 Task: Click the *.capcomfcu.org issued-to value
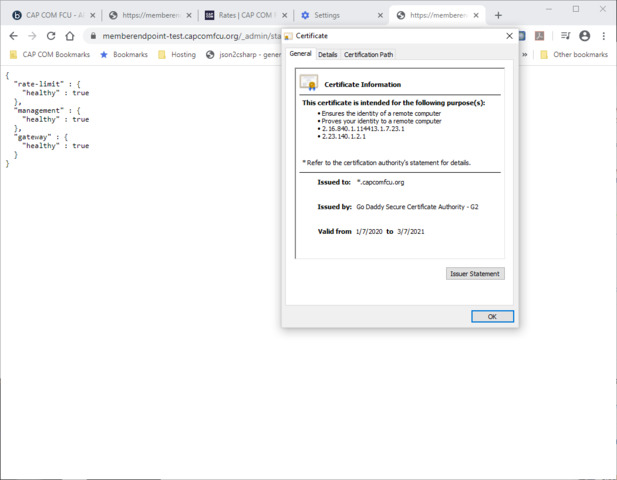tap(381, 182)
